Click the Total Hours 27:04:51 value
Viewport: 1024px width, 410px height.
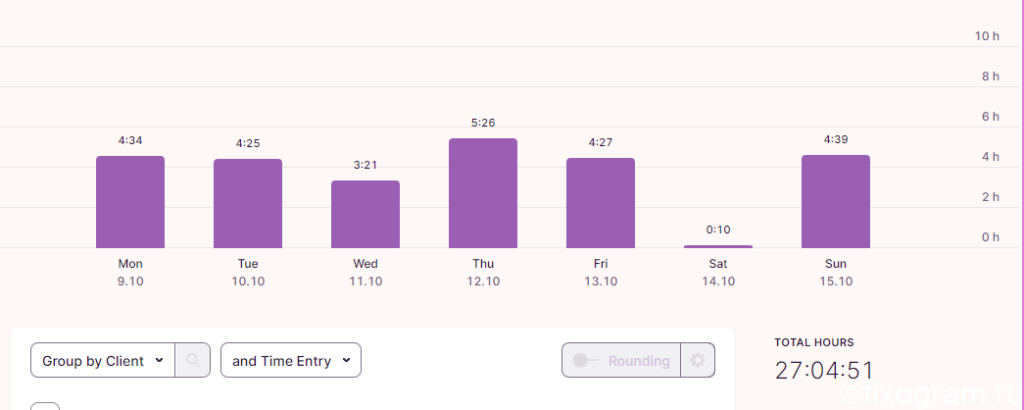pos(824,370)
